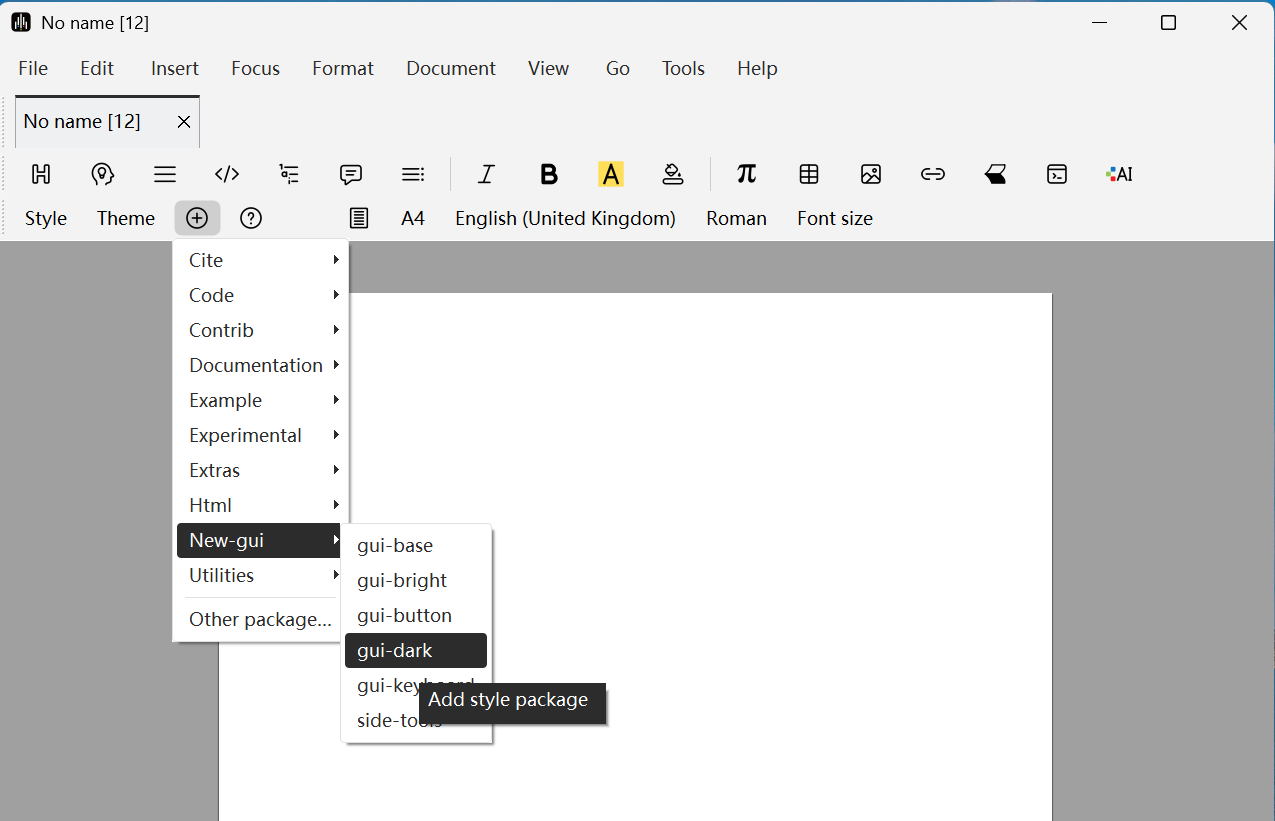Screen dimensions: 1275x821
Task: Open the English (United Kingdom) language dropdown
Action: (x=565, y=218)
